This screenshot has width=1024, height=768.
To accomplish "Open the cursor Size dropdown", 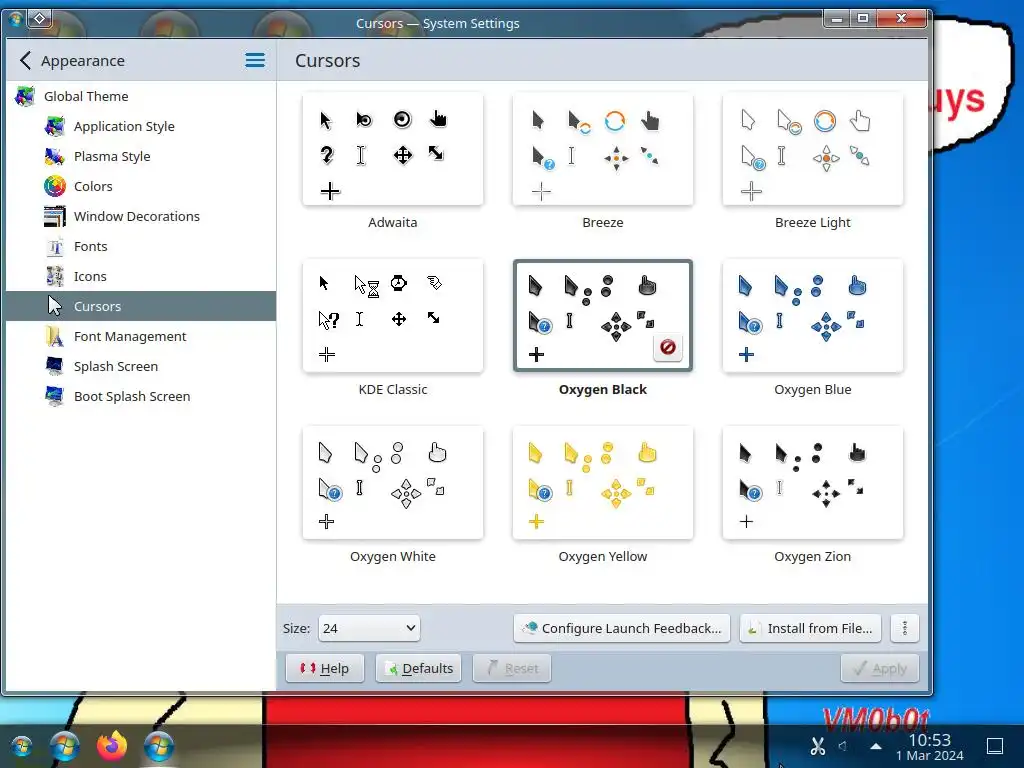I will [369, 628].
